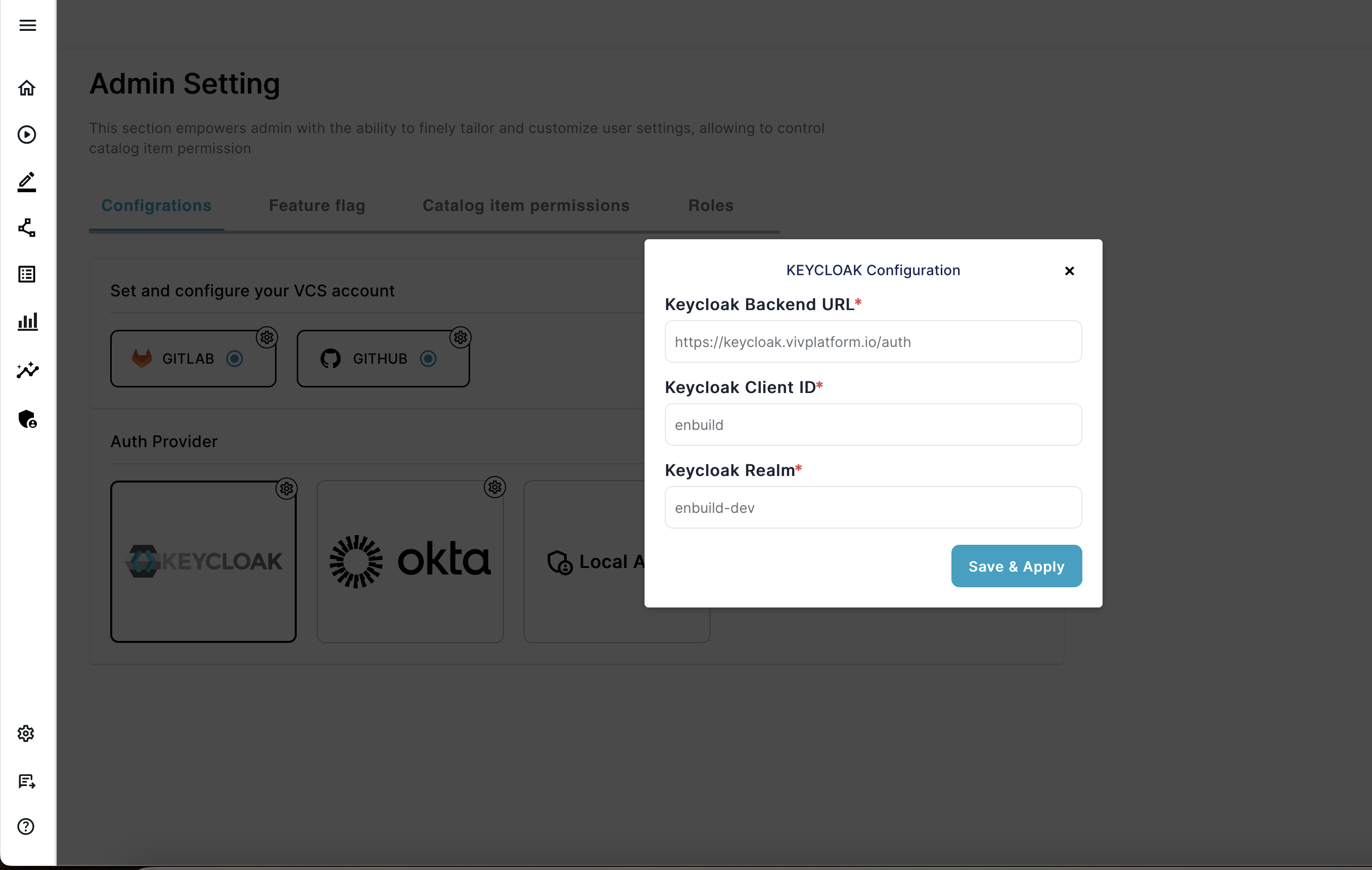Close the Keycloak Configuration dialog
Image resolution: width=1372 pixels, height=870 pixels.
(x=1069, y=270)
